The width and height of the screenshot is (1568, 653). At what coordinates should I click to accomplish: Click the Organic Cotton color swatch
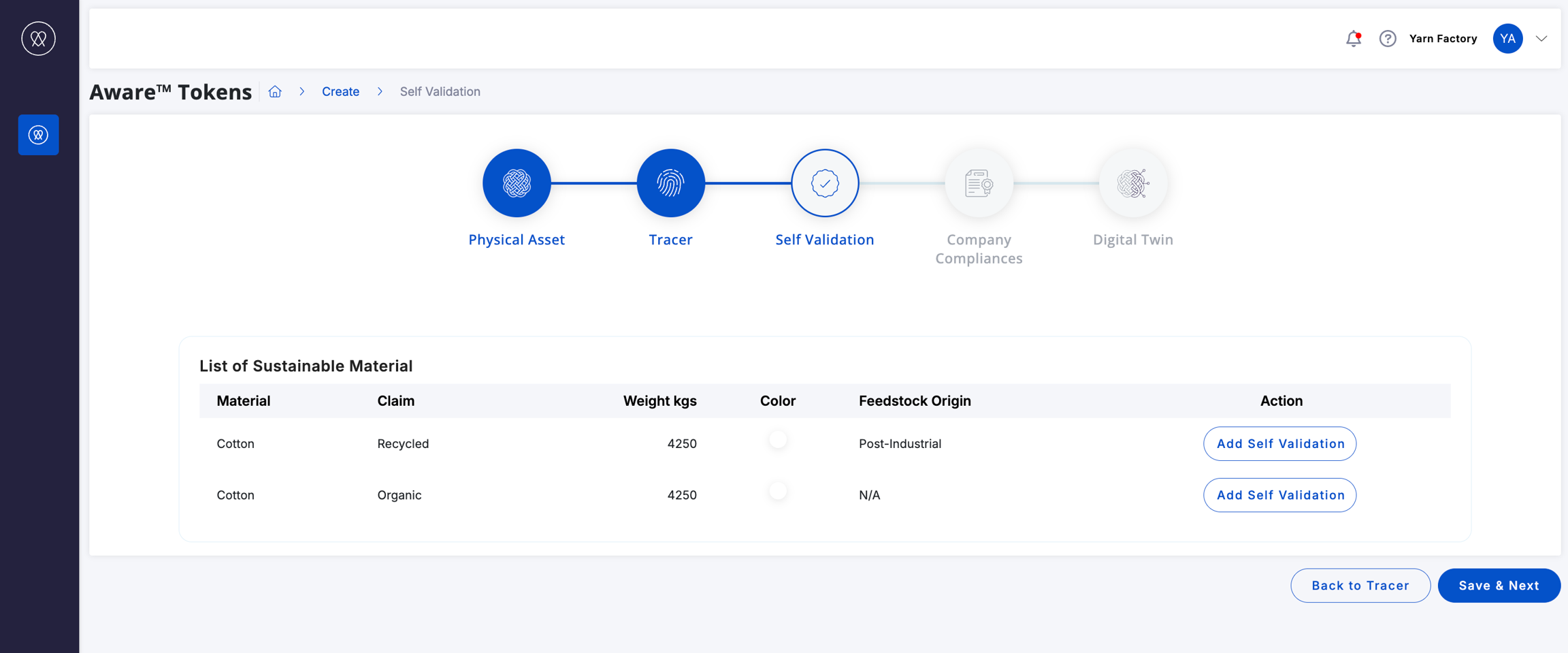778,491
